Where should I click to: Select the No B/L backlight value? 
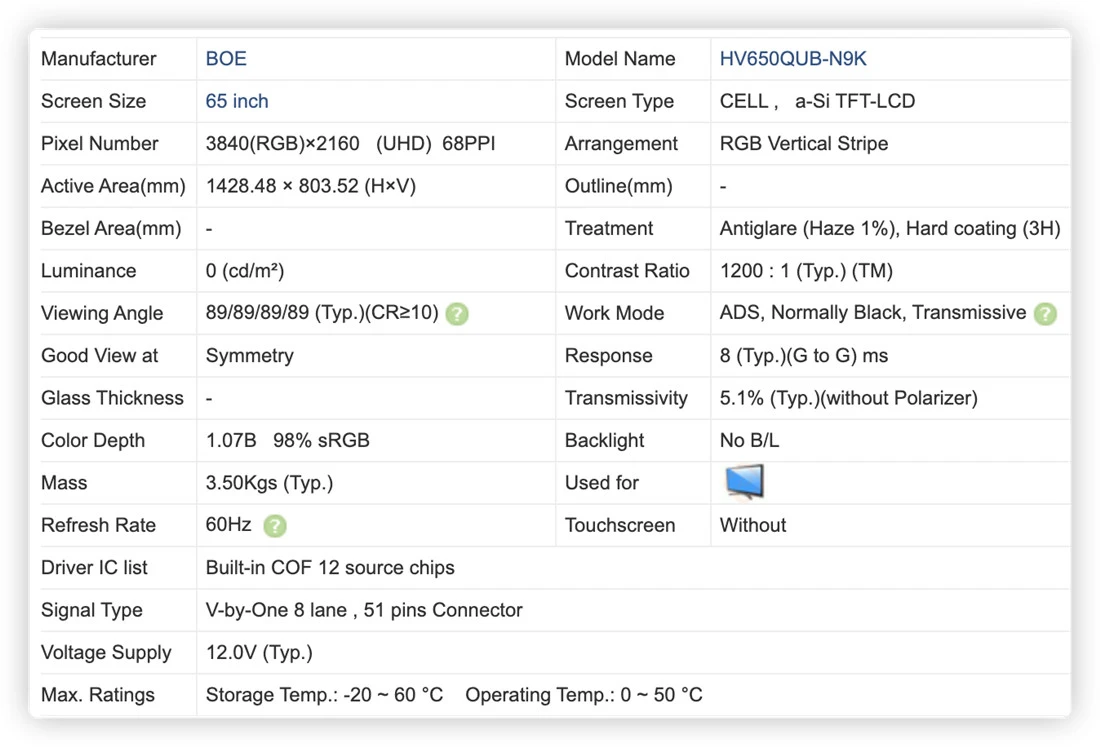[x=749, y=440]
